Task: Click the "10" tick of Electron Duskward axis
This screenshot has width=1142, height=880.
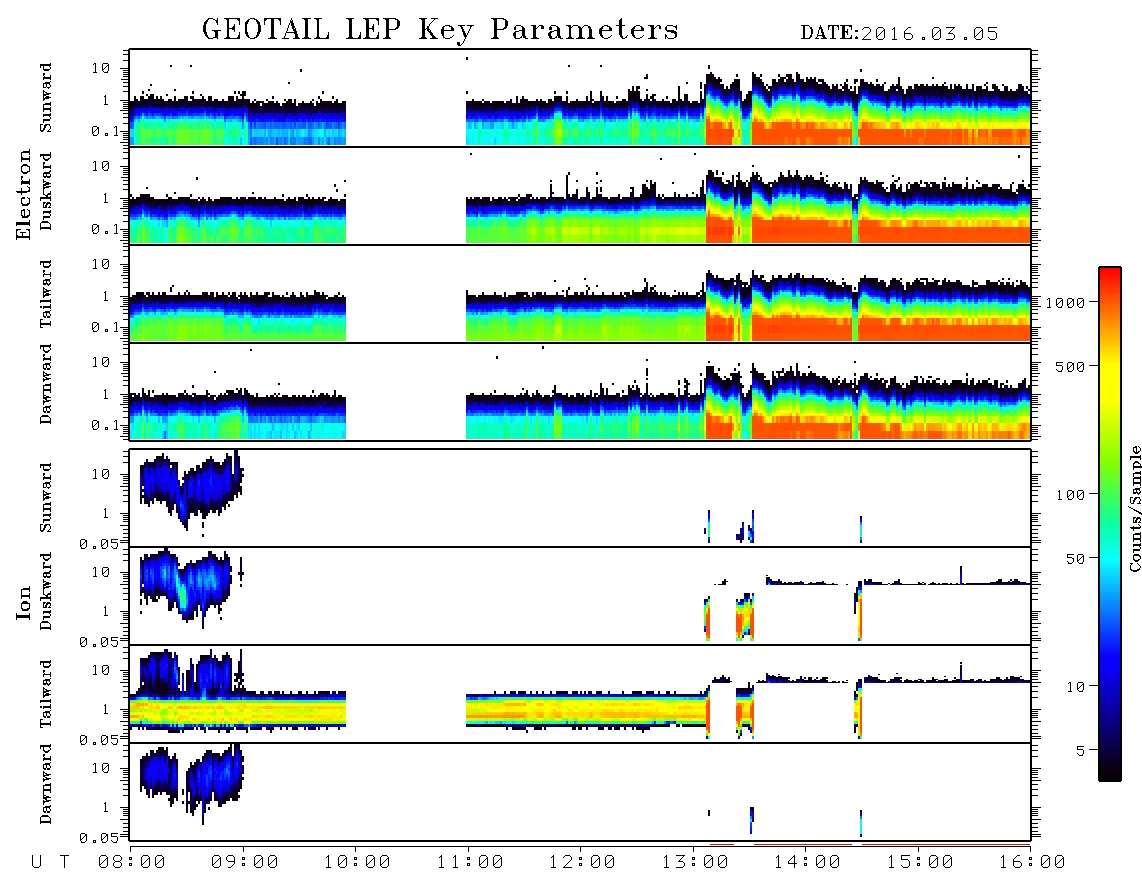Action: point(101,166)
